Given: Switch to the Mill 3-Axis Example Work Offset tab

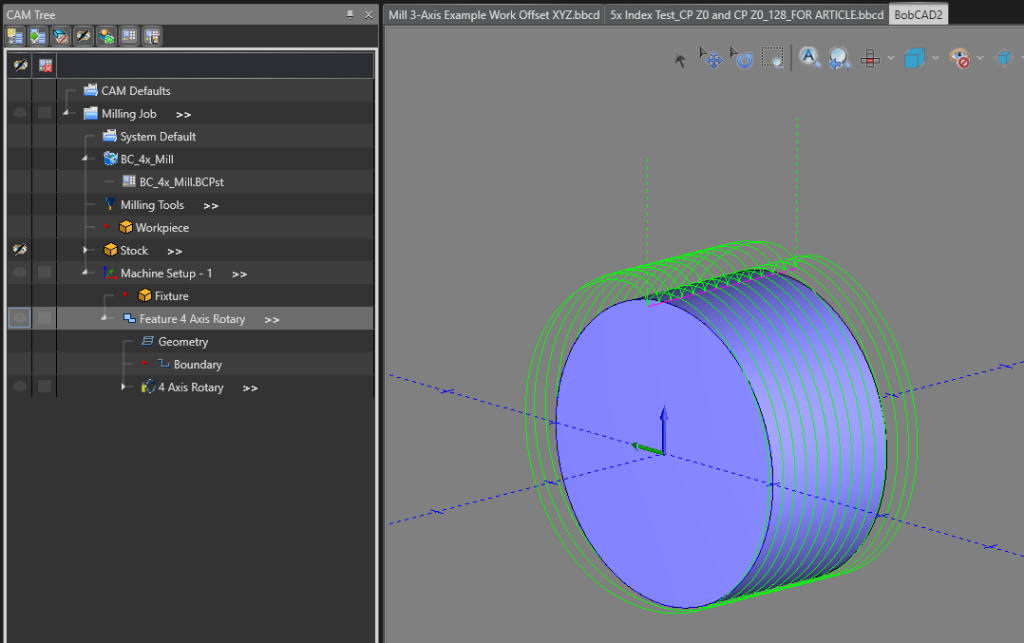Looking at the screenshot, I should tap(493, 14).
